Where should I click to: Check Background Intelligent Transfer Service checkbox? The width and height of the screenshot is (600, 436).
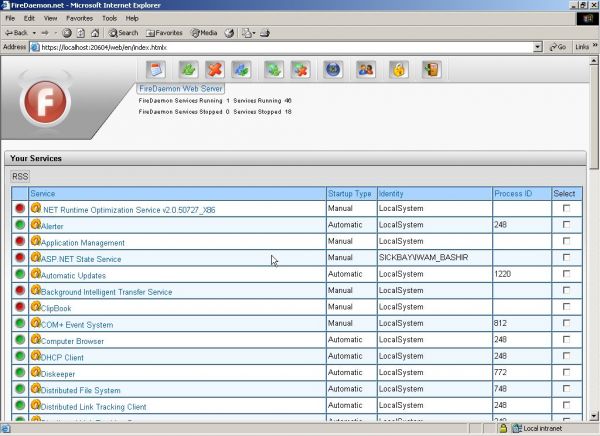566,290
